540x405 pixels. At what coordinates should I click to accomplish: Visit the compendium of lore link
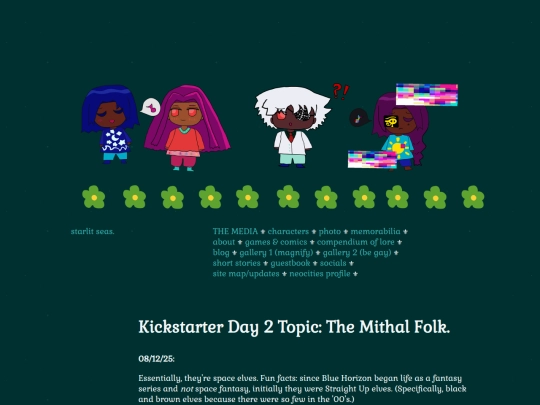coord(355,242)
